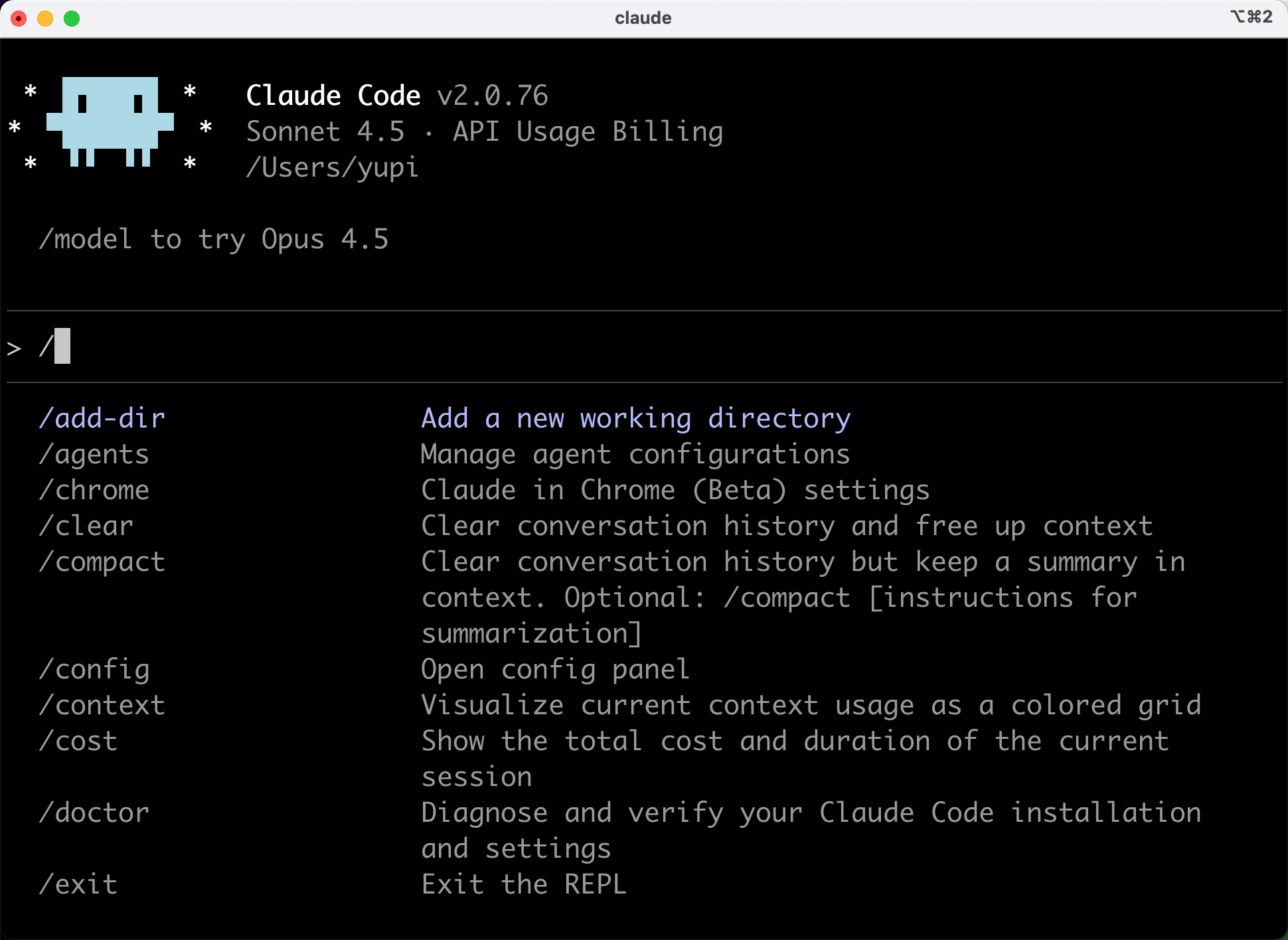
Task: Click the red close window button
Action: point(19,19)
